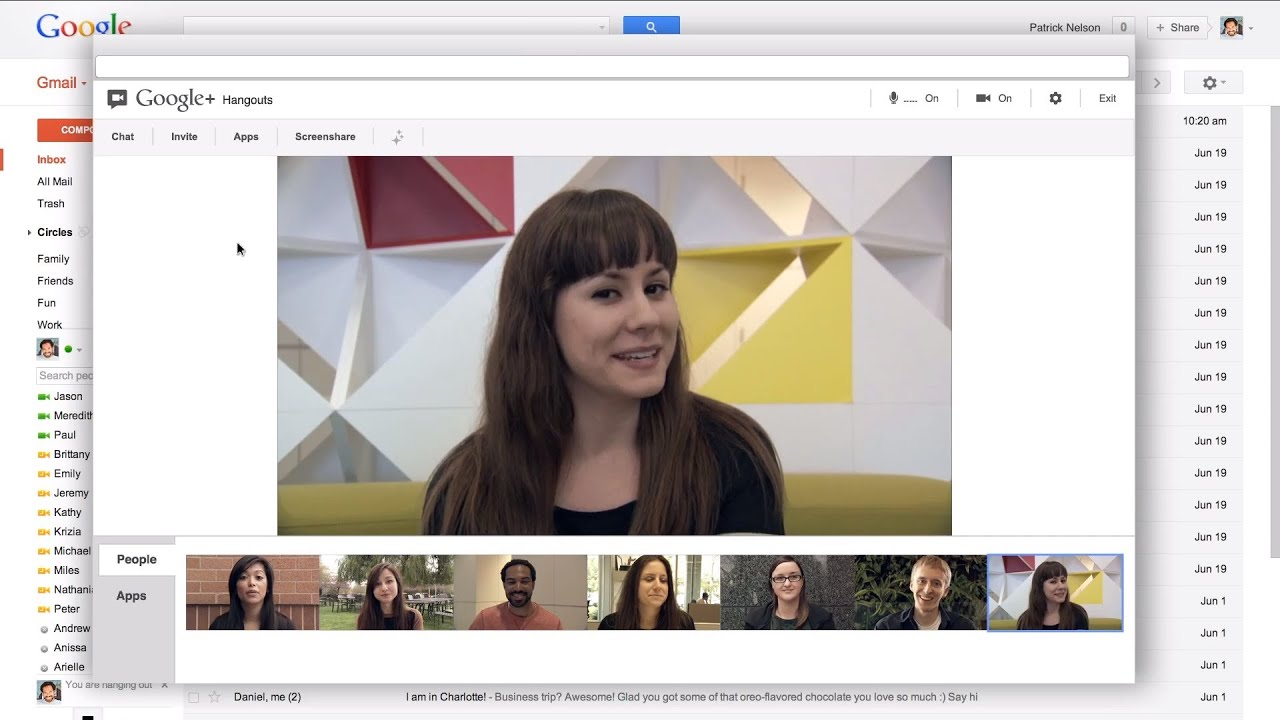The width and height of the screenshot is (1280, 720).
Task: Star the email from Daniel
Action: pos(213,697)
